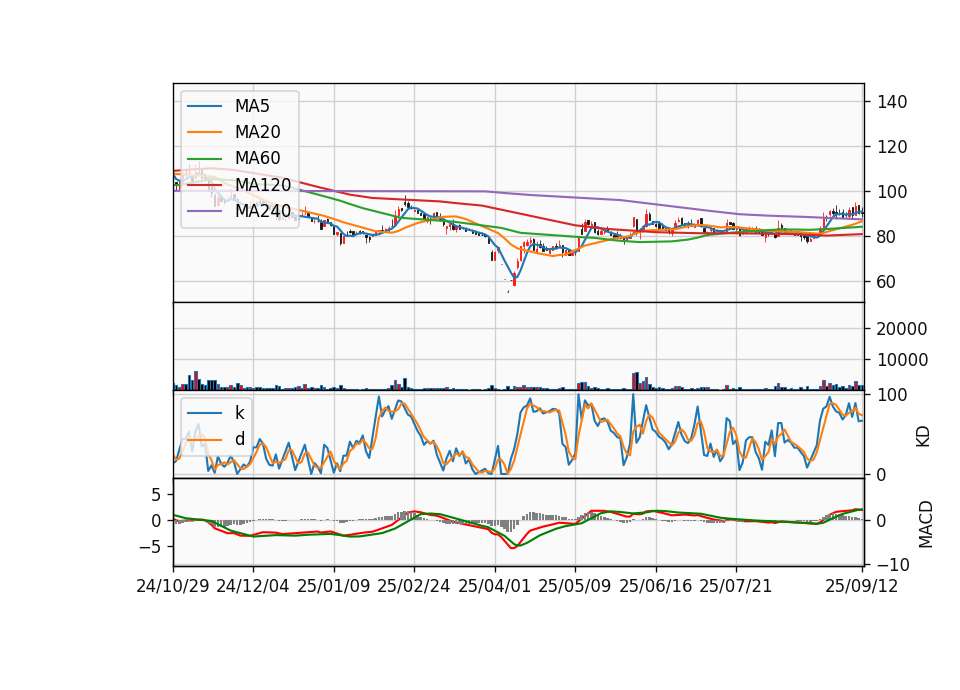Click the red MA120 legend line sample
This screenshot has width=960, height=690.
204,185
